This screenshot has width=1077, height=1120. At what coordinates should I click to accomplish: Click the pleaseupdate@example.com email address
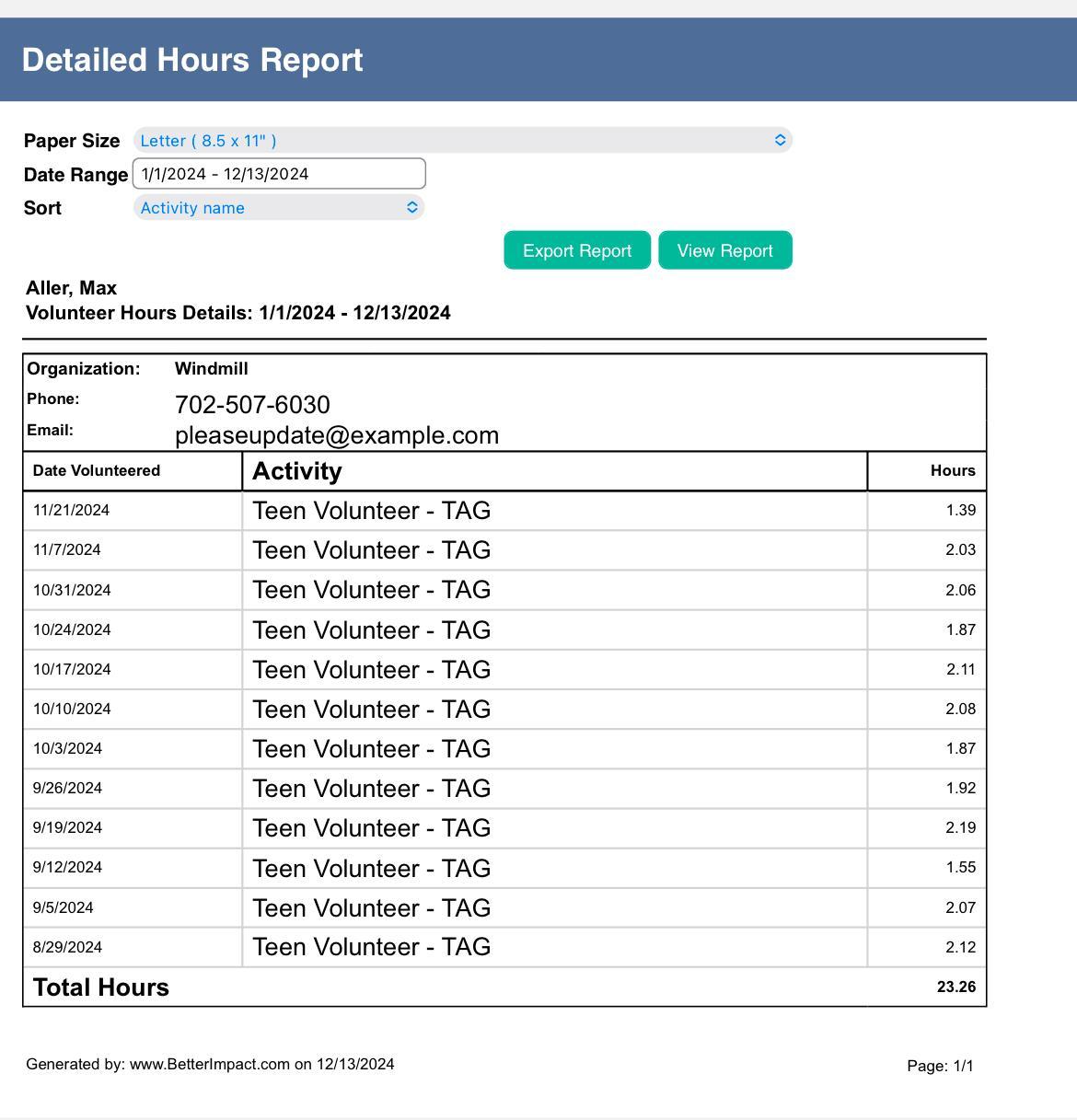point(337,435)
